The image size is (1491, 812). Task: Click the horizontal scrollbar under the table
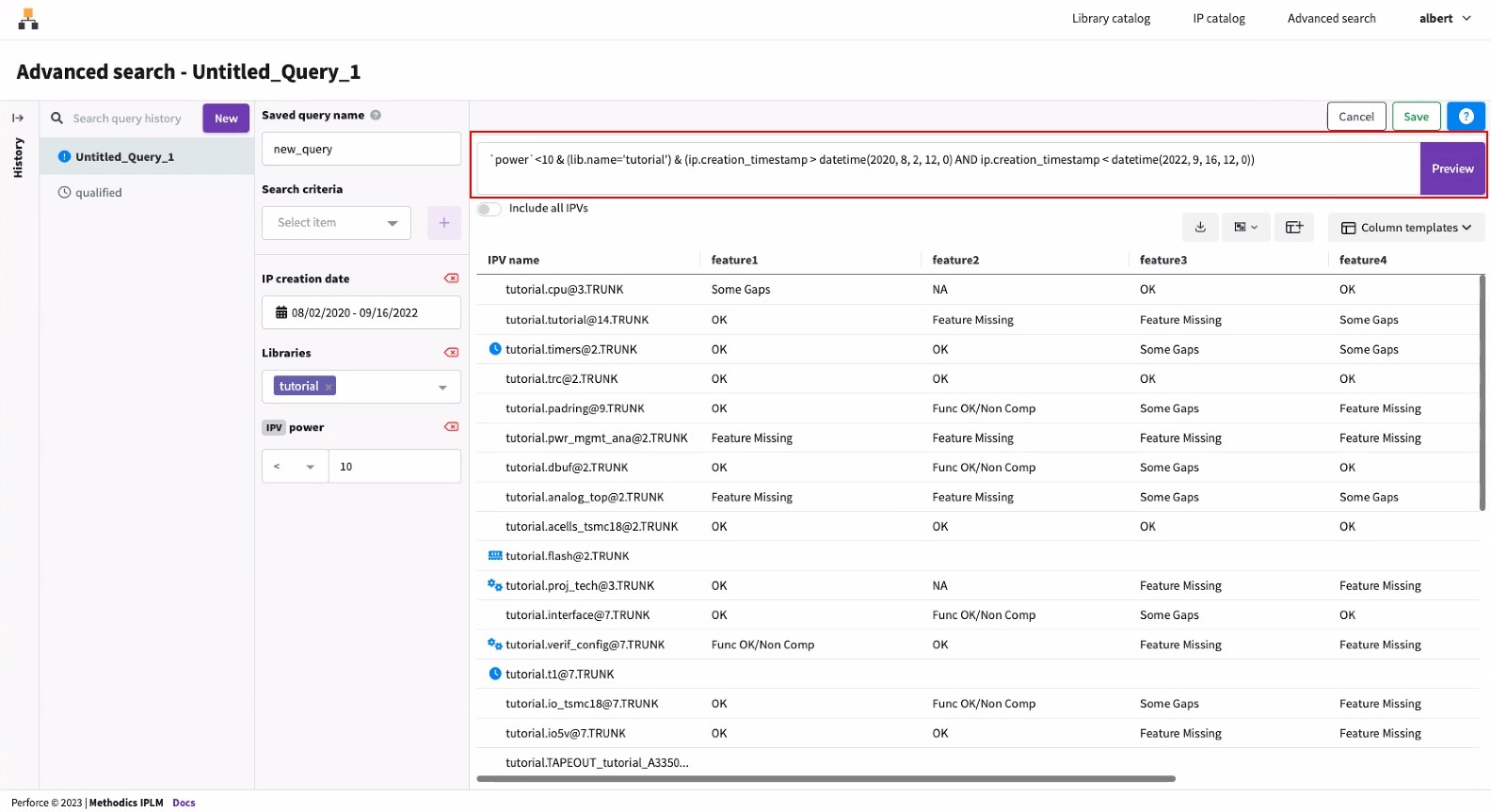click(826, 779)
